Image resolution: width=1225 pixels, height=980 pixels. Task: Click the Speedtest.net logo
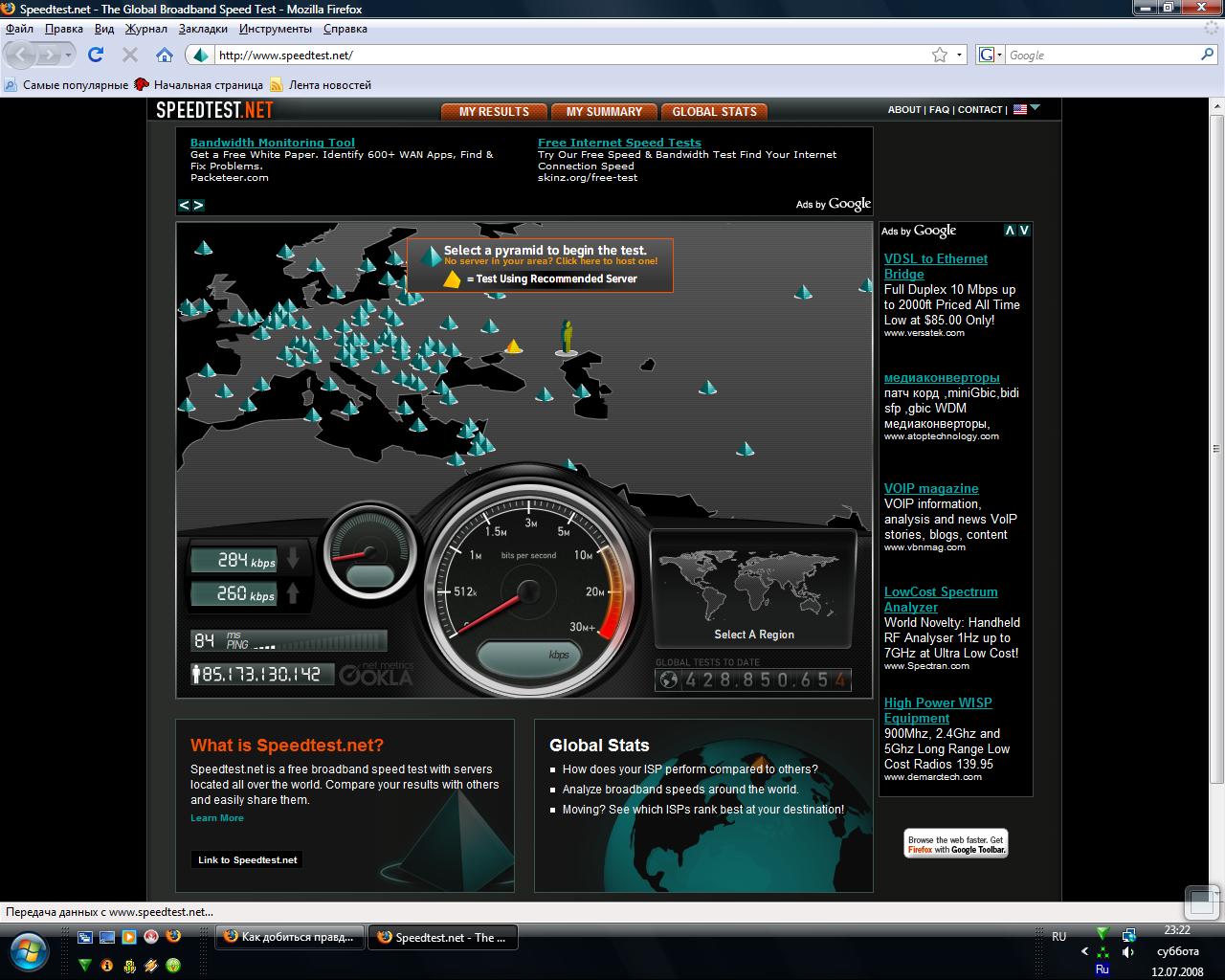[214, 110]
